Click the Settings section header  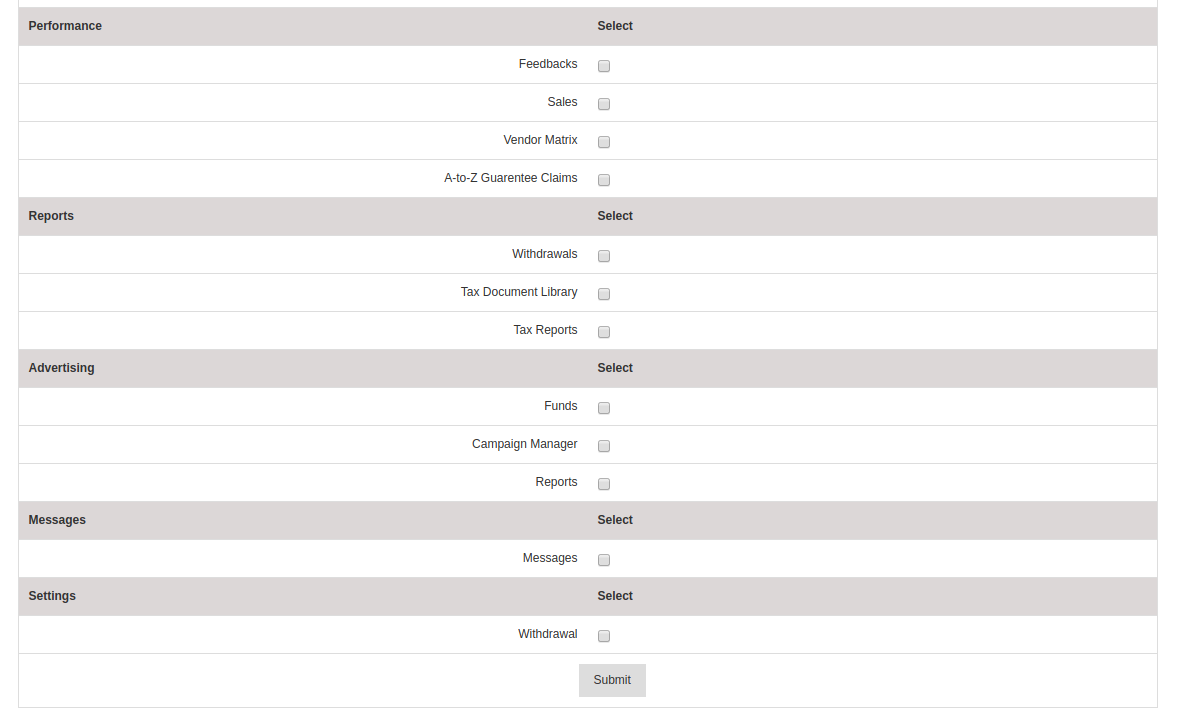click(x=52, y=596)
